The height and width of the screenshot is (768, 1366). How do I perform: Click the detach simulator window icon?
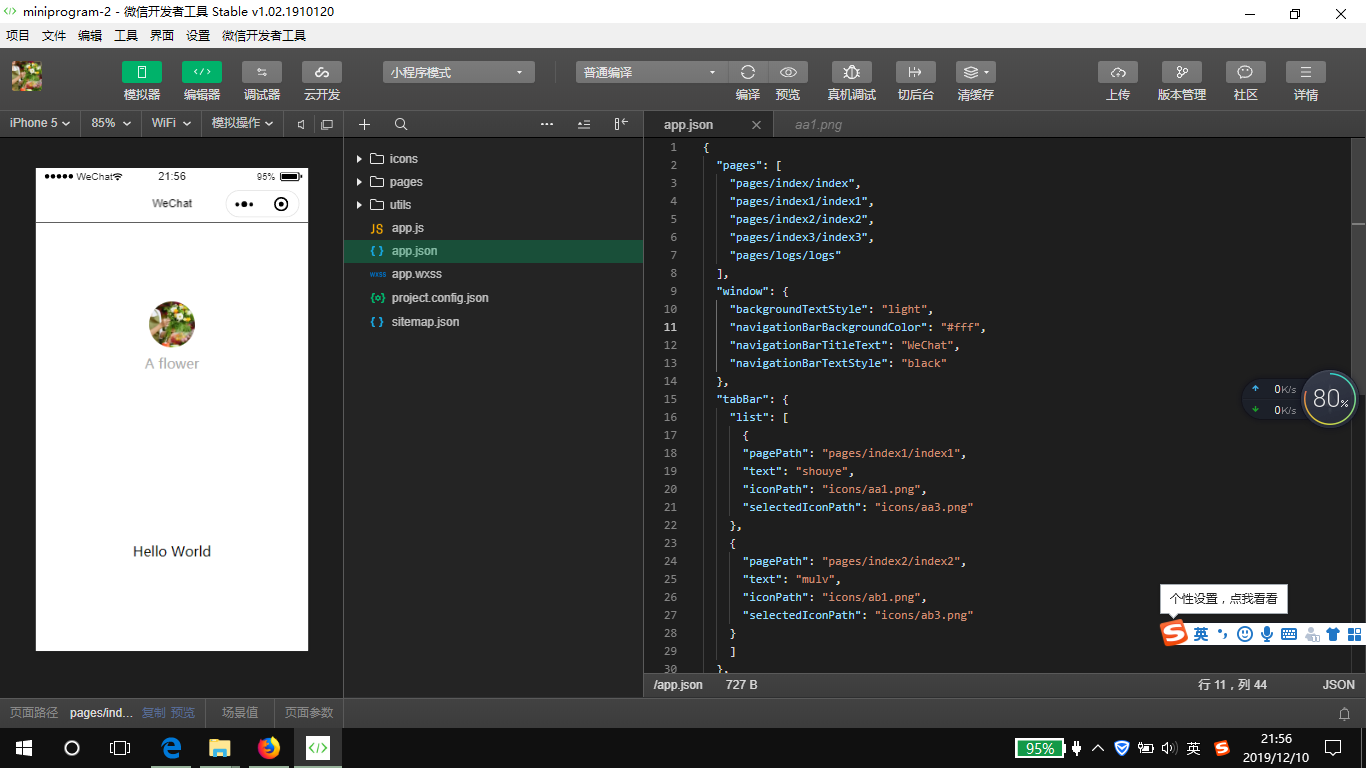(326, 124)
